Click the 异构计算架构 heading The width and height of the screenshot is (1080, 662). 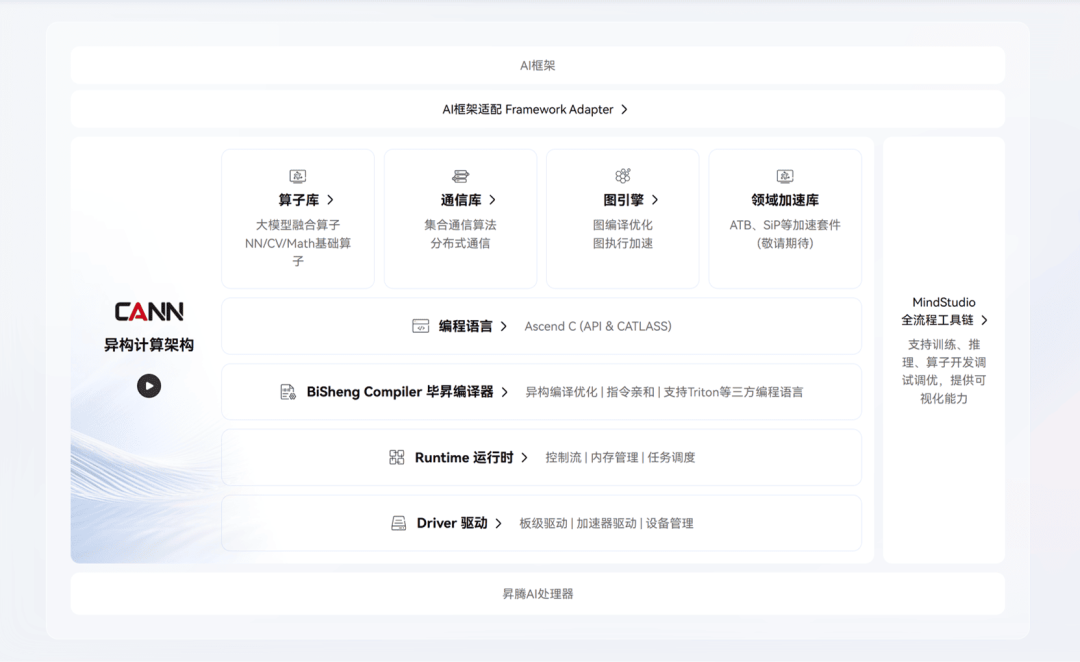(x=149, y=344)
